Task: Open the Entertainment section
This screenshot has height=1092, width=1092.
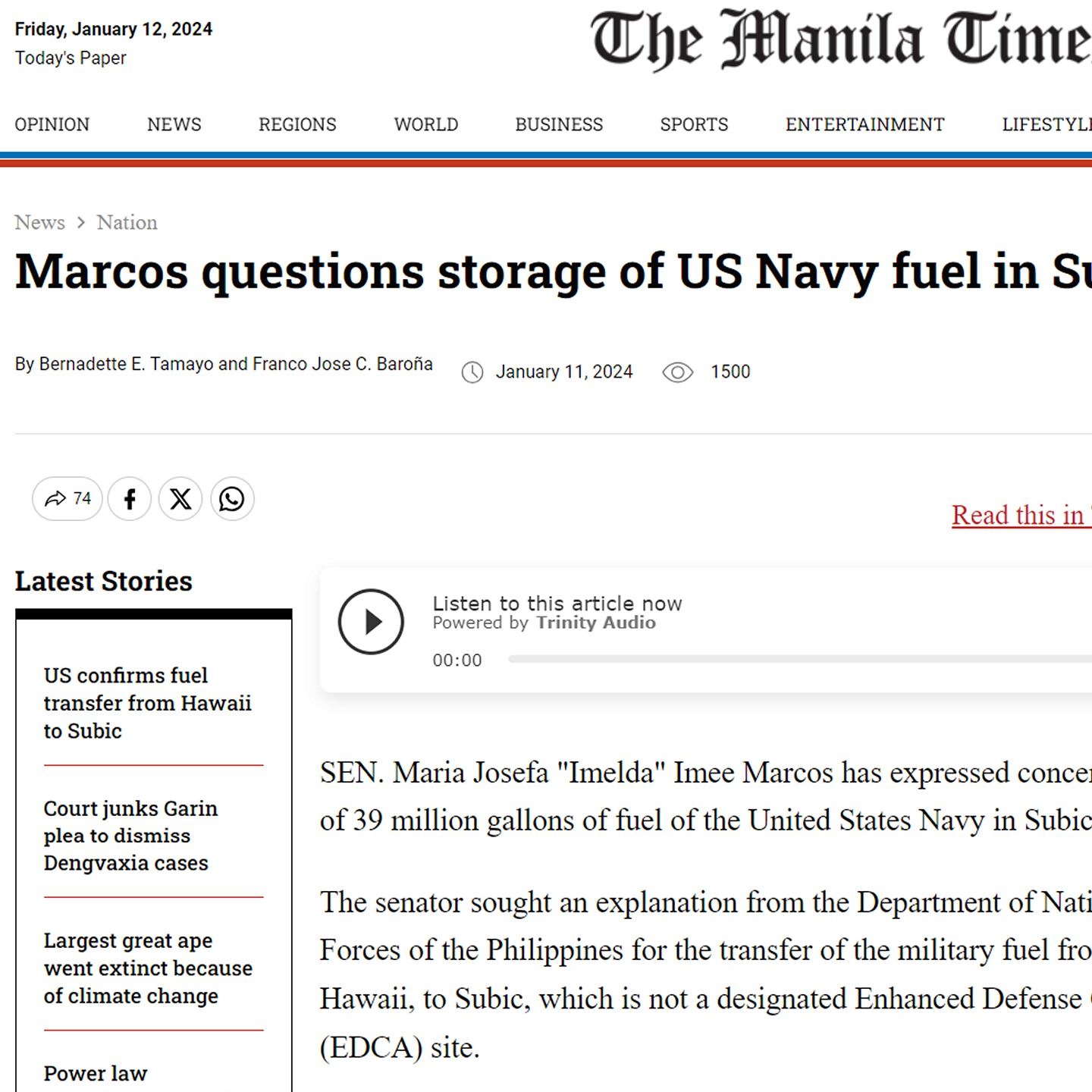Action: (x=864, y=124)
